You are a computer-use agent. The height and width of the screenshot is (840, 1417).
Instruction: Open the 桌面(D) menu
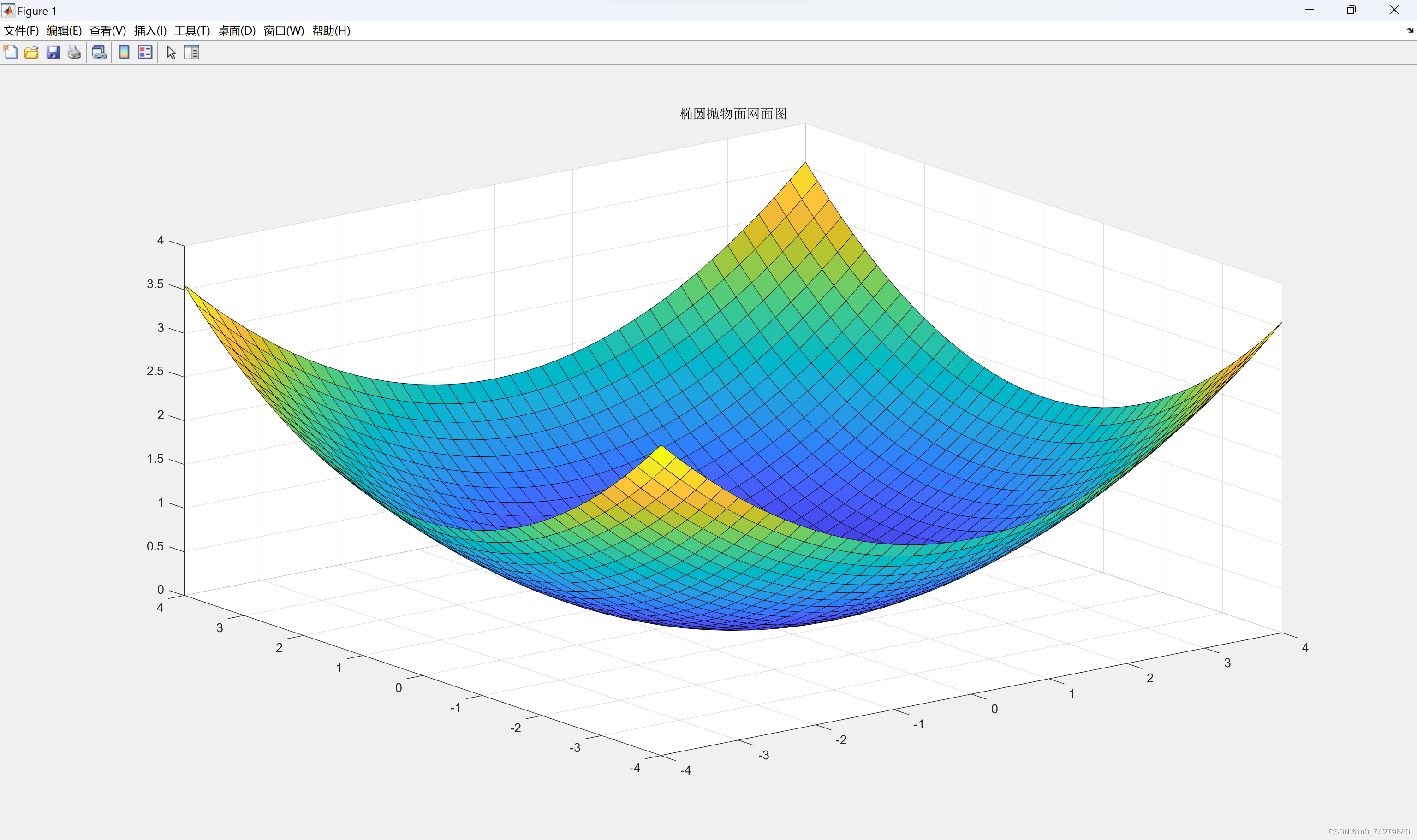point(237,30)
